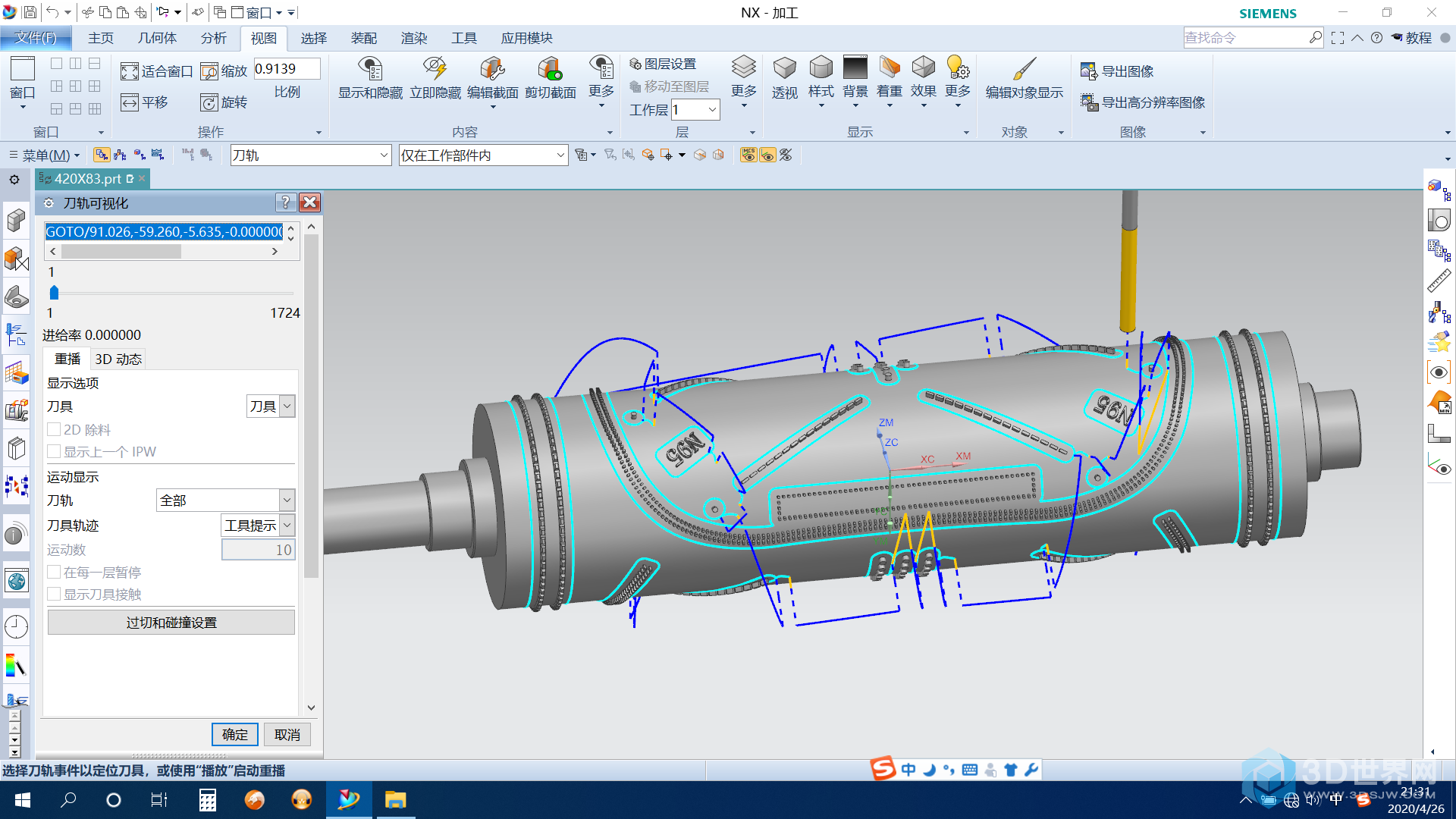1456x819 pixels.
Task: Toggle 显示刀具接触 checkbox
Action: [x=54, y=594]
